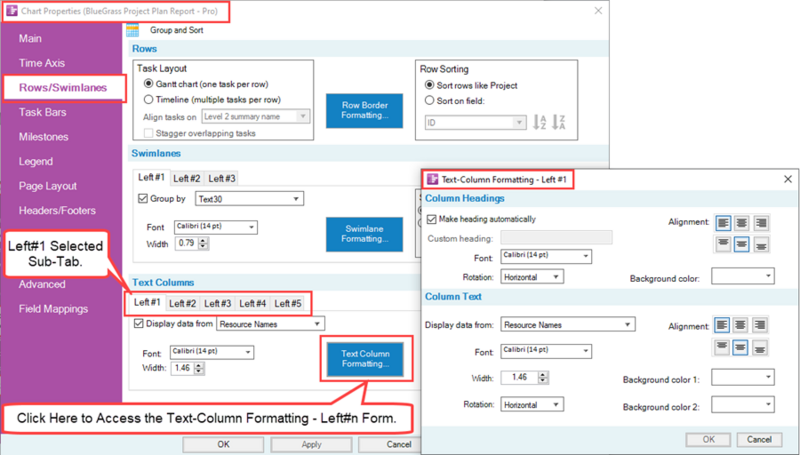Open Background color 1 swatch picker

pyautogui.click(x=743, y=377)
